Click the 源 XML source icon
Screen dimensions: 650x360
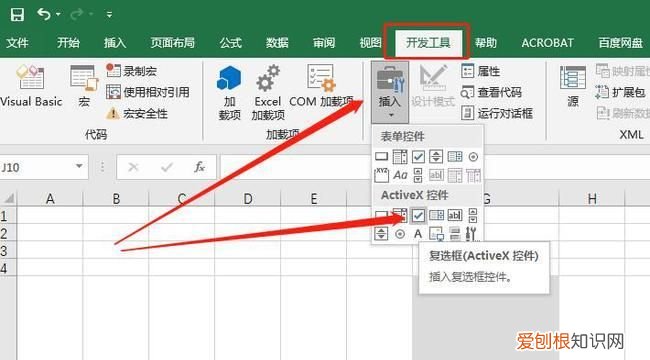pos(573,86)
